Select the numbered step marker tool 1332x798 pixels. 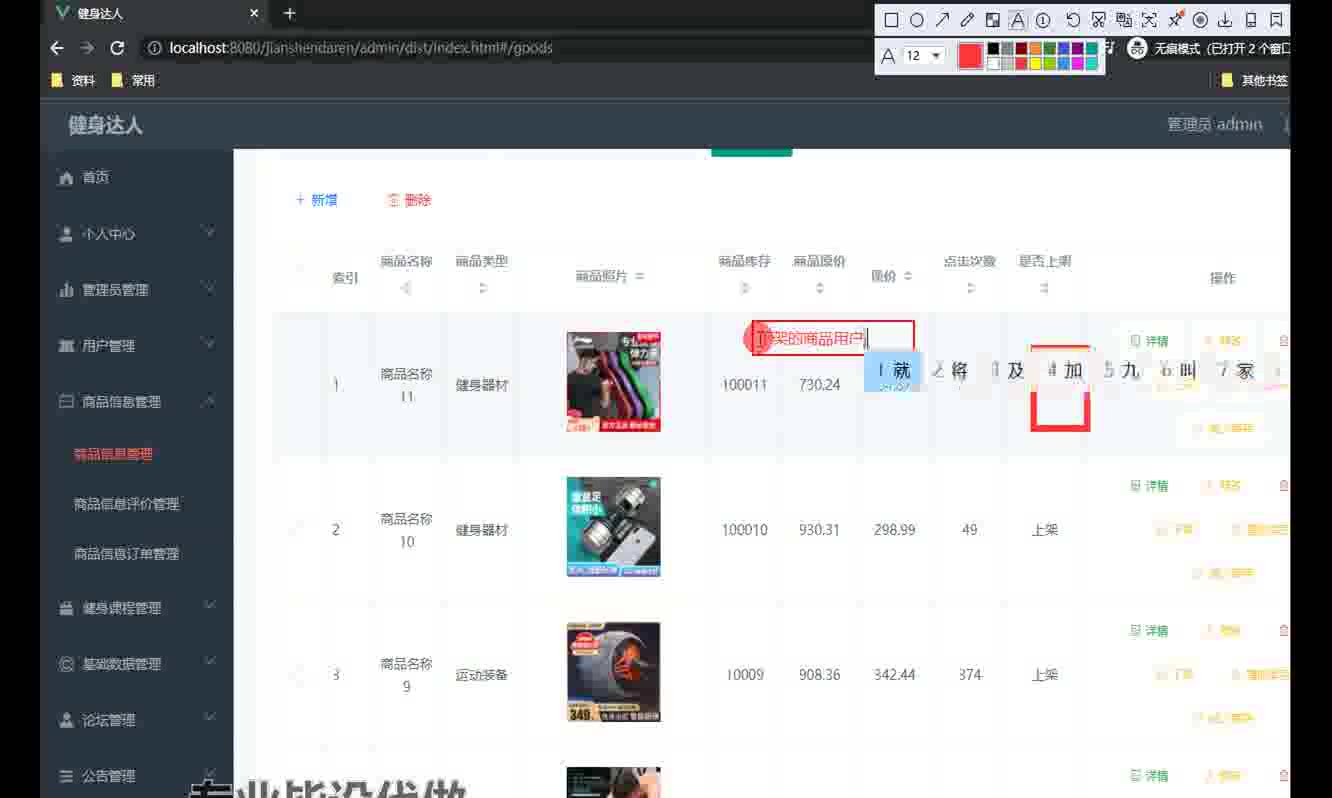pyautogui.click(x=1043, y=20)
